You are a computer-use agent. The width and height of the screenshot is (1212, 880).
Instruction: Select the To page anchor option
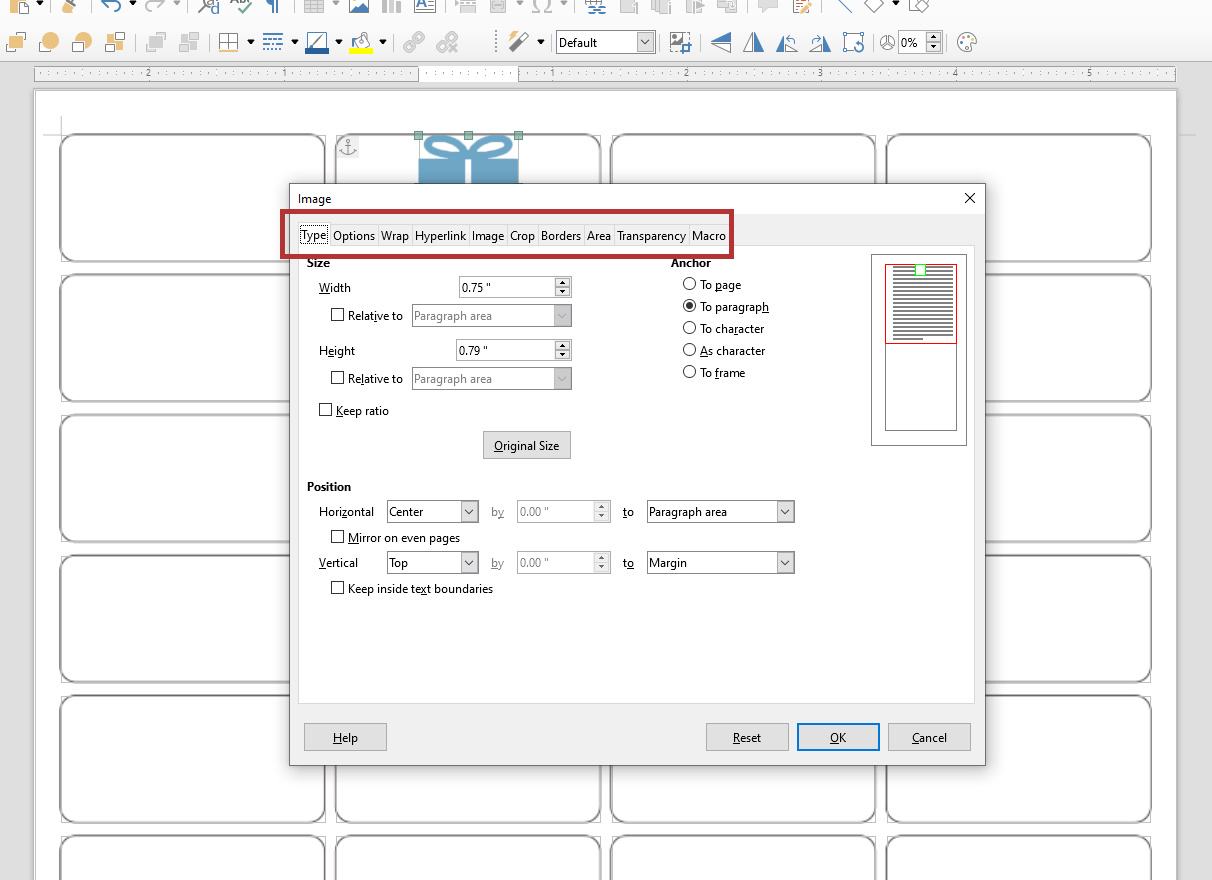click(x=689, y=284)
